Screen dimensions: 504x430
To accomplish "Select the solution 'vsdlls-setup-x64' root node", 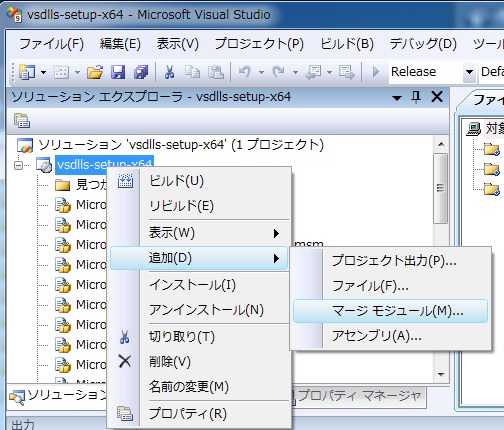I will (180, 145).
